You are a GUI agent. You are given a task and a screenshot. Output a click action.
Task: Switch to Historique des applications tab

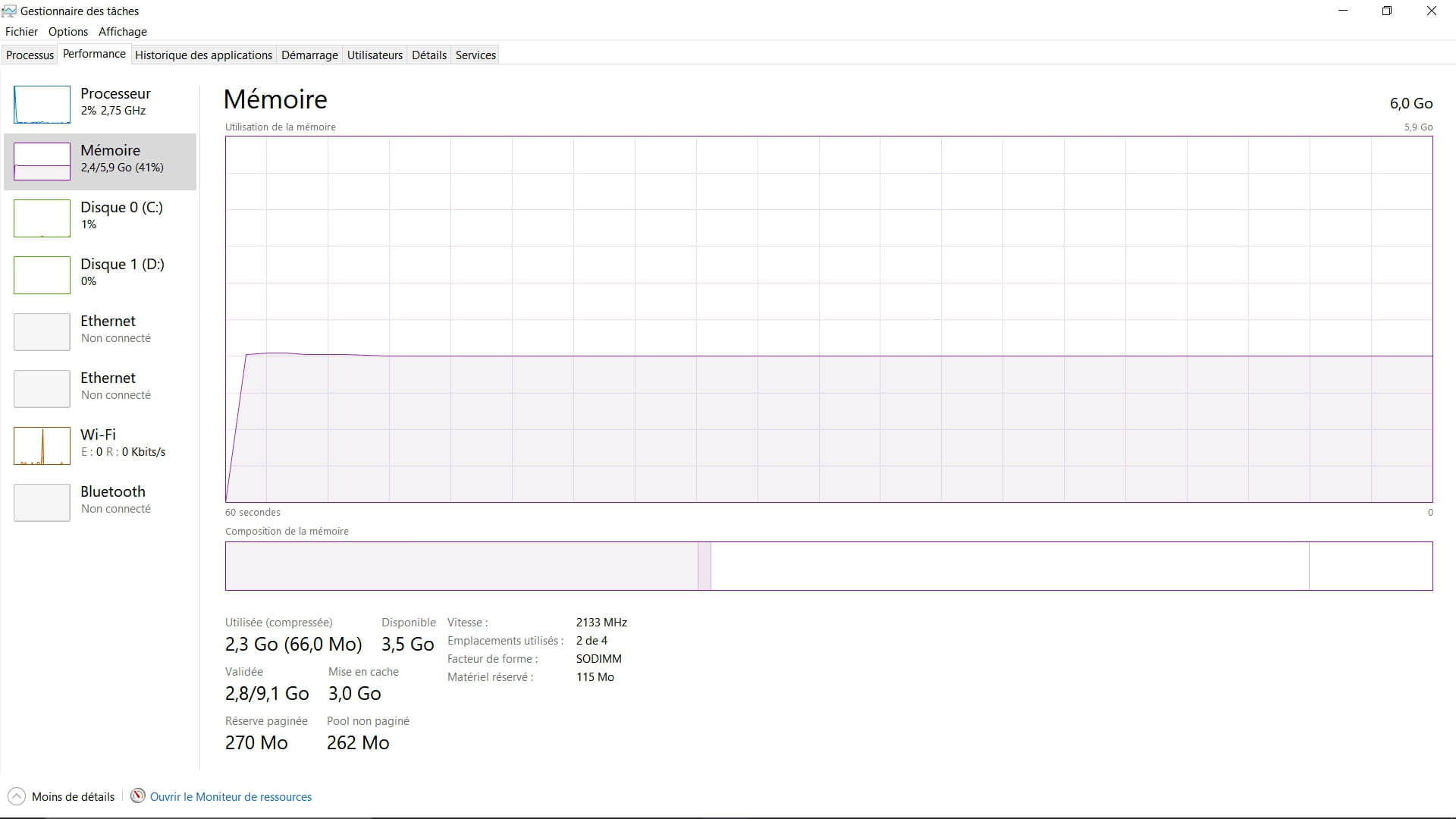(x=203, y=55)
